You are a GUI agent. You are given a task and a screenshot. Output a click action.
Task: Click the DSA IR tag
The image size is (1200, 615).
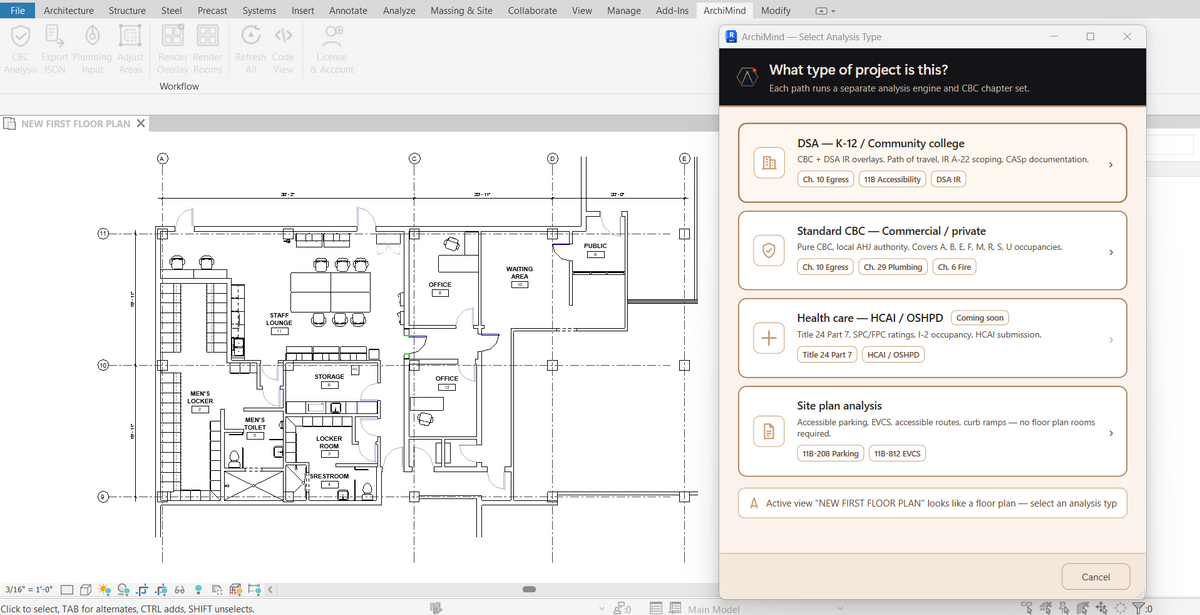(948, 180)
